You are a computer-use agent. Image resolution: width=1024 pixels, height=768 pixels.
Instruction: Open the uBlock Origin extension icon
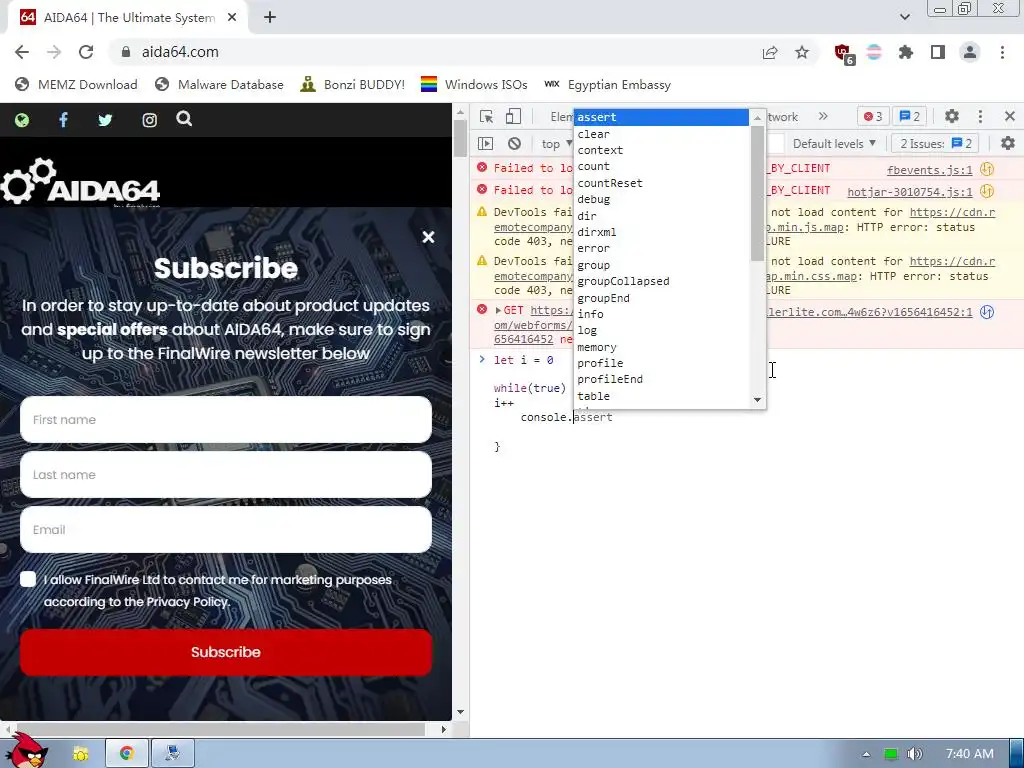(844, 54)
